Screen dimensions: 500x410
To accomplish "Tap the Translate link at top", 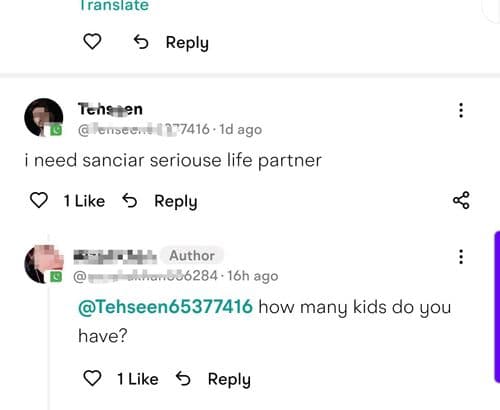I will point(114,5).
